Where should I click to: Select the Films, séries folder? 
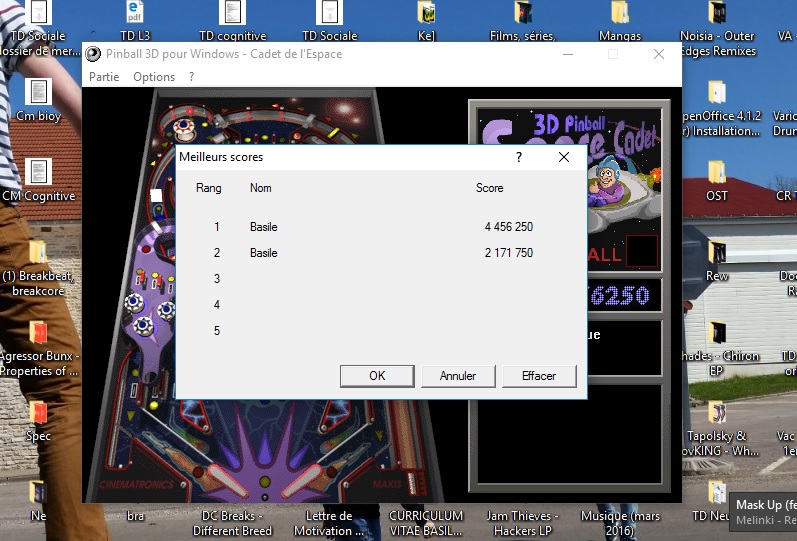click(x=524, y=13)
